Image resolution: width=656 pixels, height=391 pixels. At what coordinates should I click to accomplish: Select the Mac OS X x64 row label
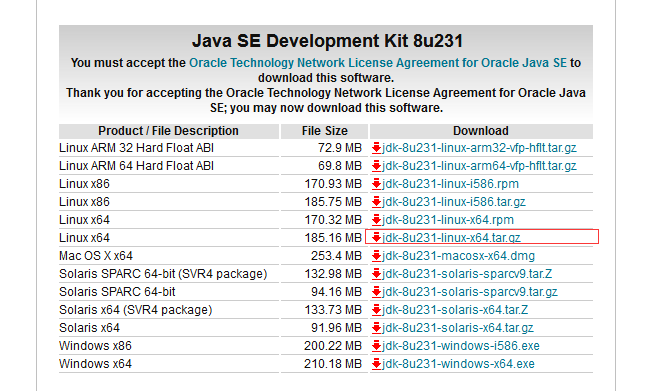(96, 256)
